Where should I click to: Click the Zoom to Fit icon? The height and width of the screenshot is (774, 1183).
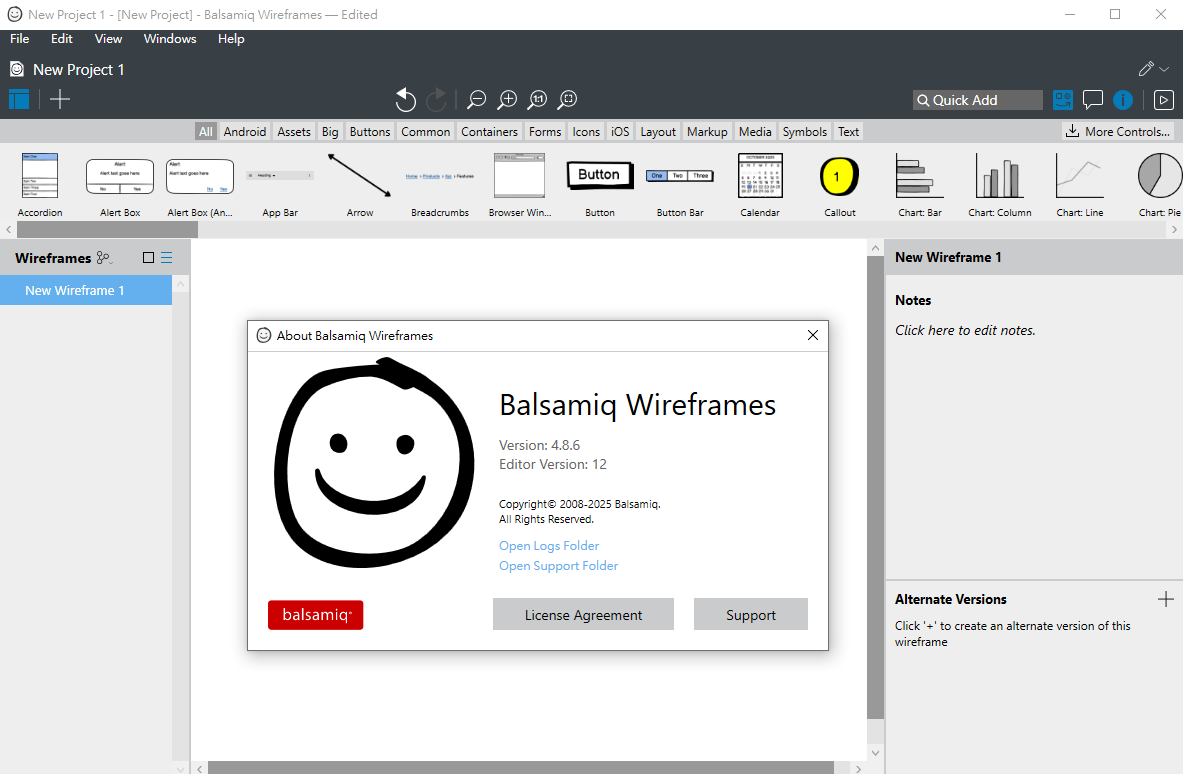tap(568, 99)
